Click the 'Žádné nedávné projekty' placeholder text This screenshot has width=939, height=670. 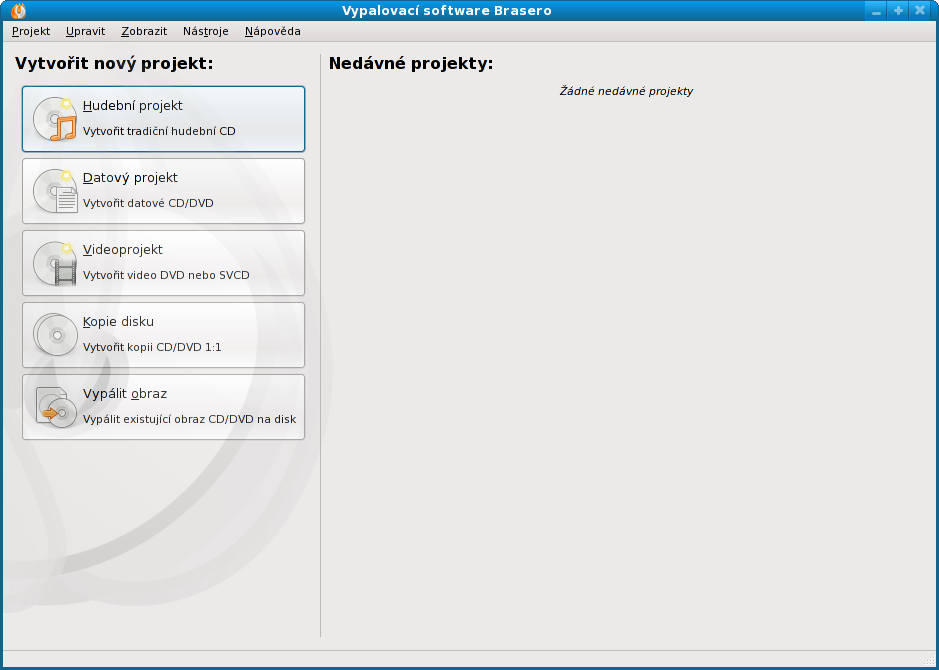coord(626,91)
